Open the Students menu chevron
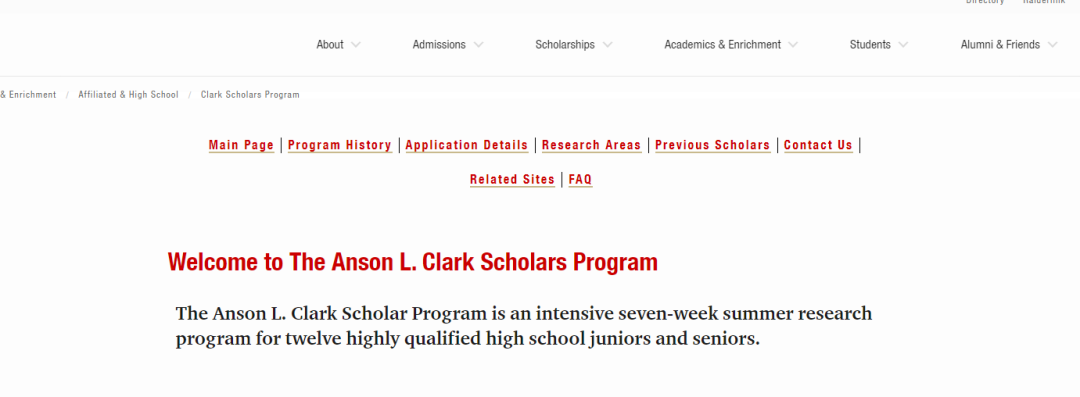The image size is (1080, 397). pos(903,45)
